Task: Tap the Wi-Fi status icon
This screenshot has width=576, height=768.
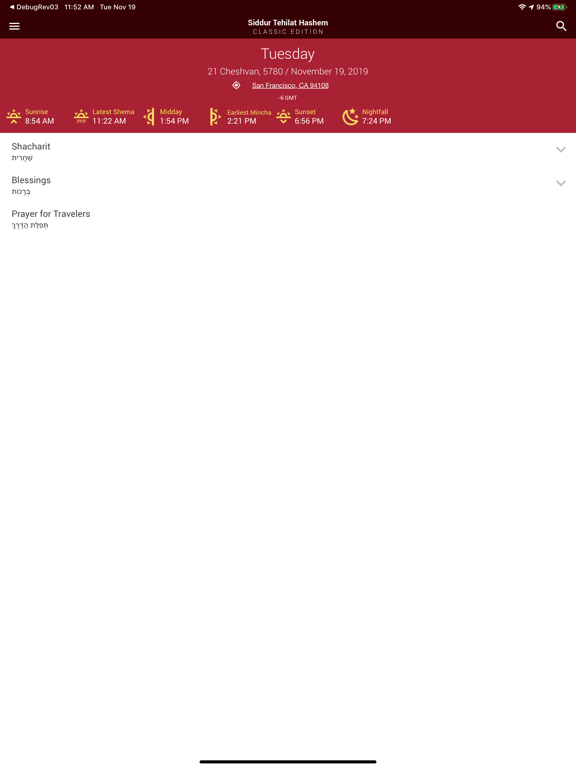Action: tap(522, 7)
